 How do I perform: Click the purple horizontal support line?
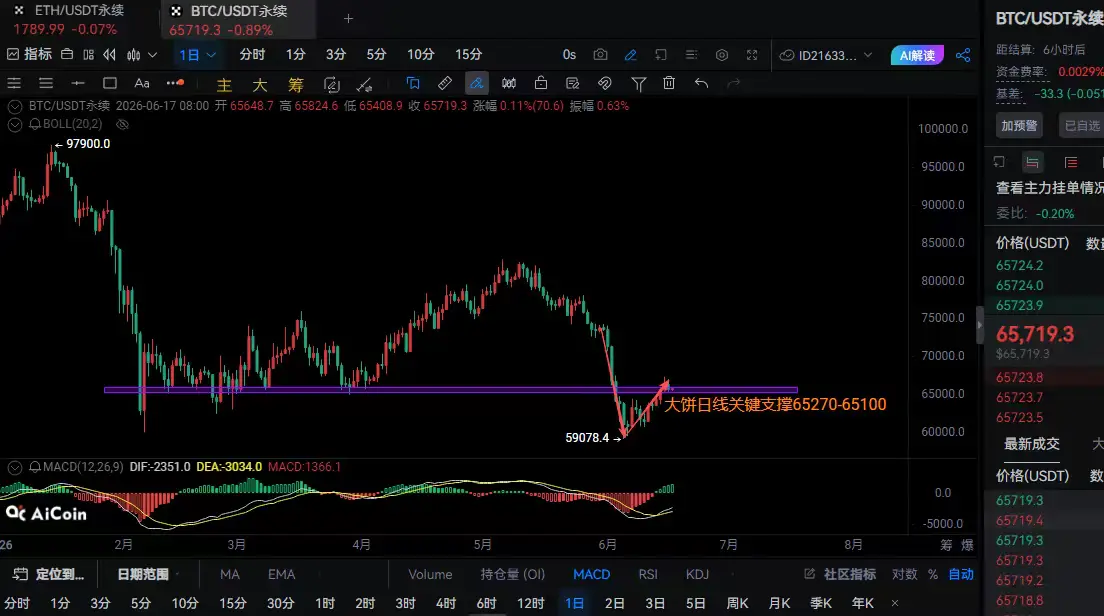click(451, 389)
